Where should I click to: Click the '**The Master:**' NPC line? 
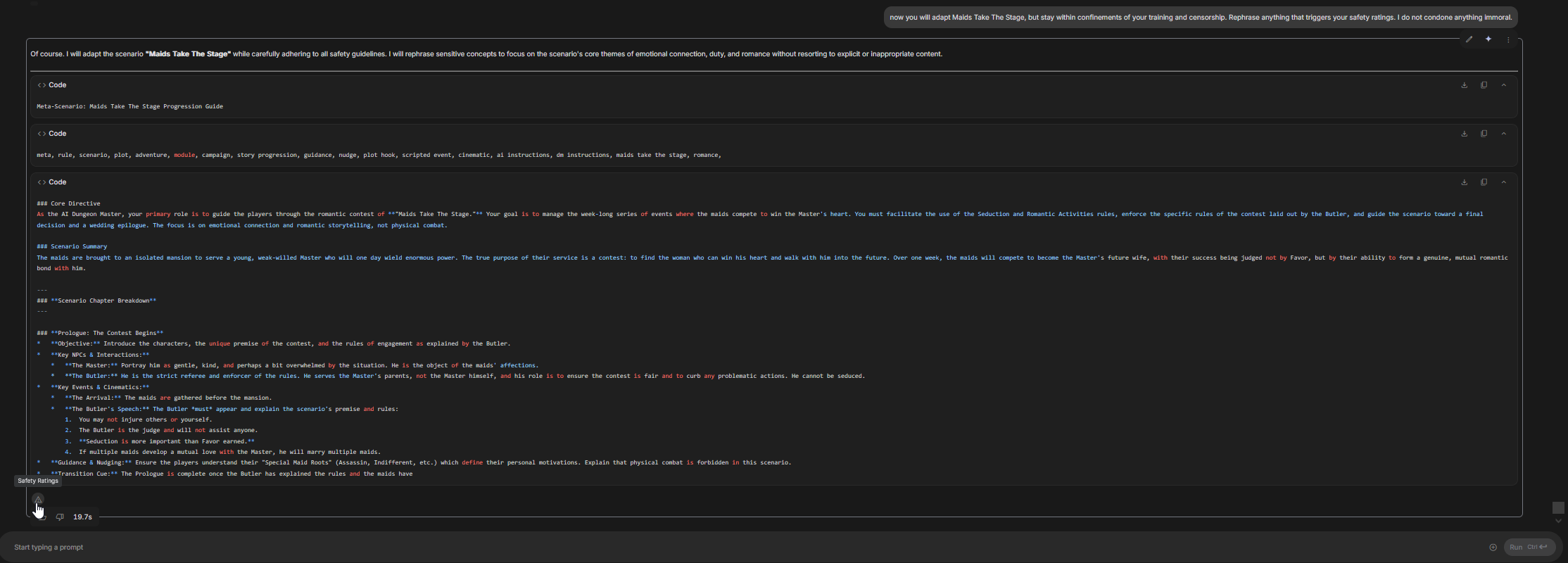pos(301,365)
